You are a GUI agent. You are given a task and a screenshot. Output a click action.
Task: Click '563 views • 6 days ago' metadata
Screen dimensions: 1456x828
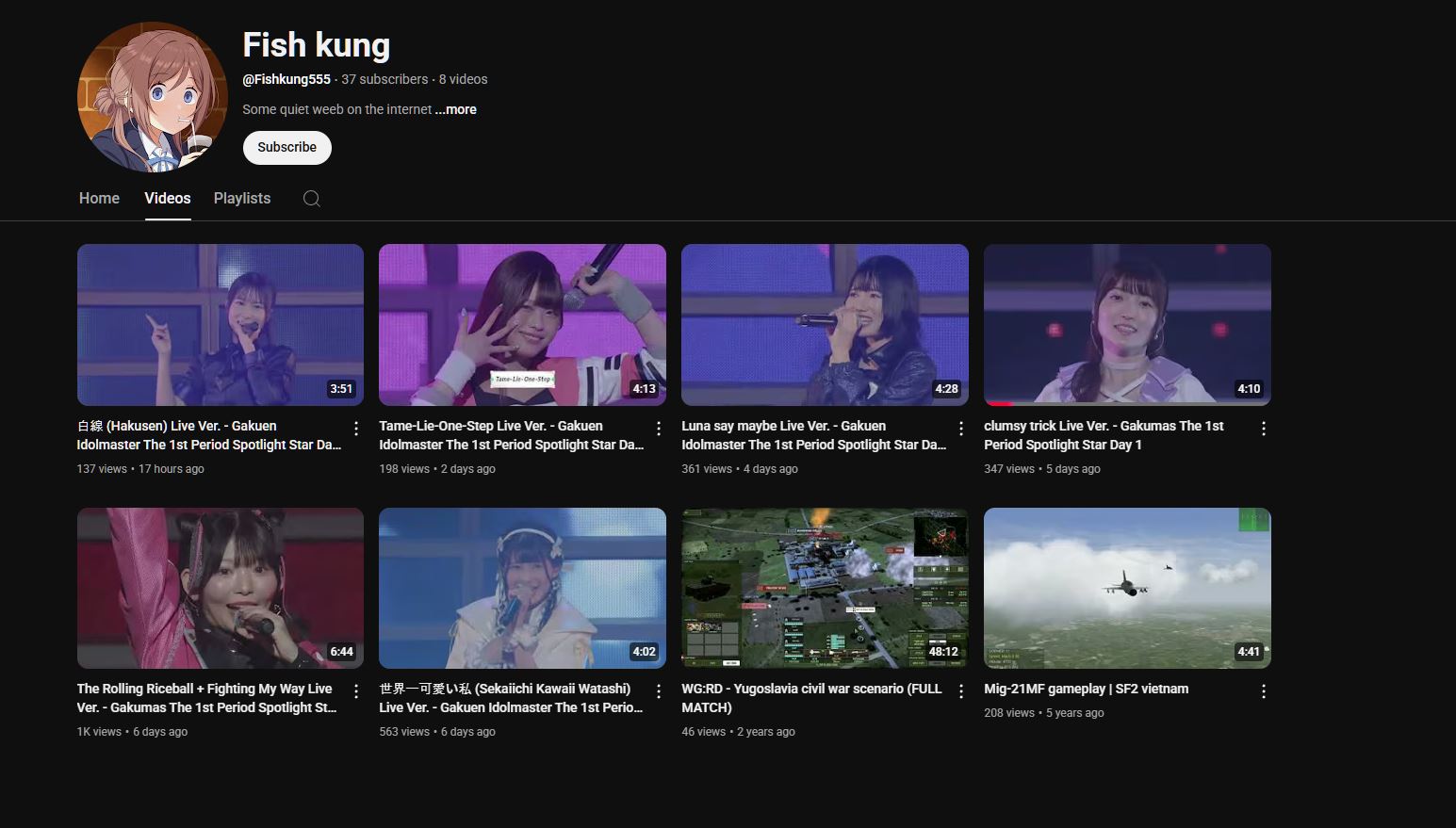pyautogui.click(x=437, y=731)
